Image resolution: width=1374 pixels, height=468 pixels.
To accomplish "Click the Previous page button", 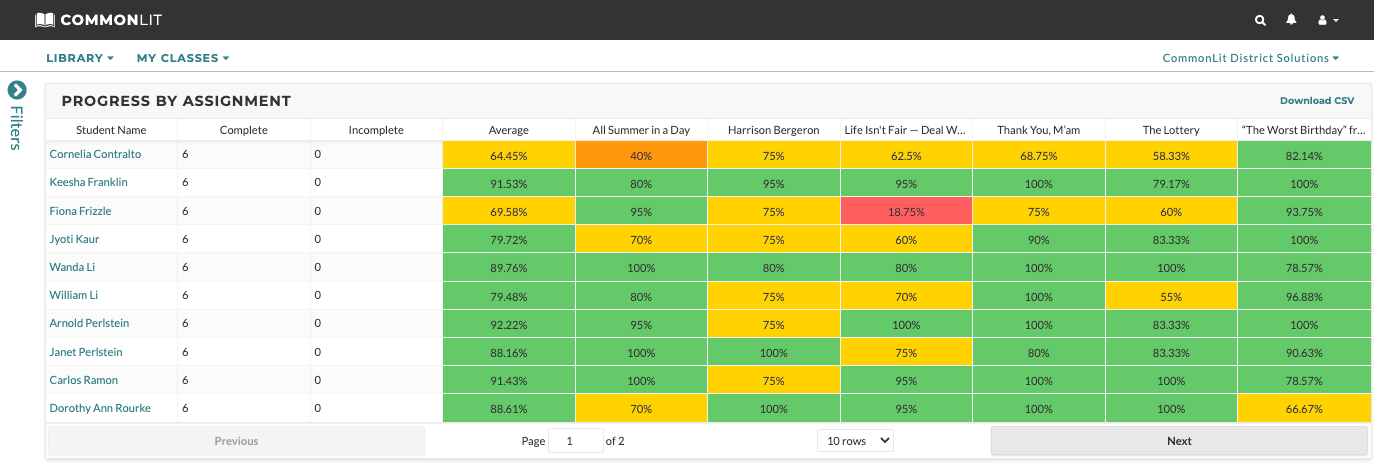I will pyautogui.click(x=236, y=441).
